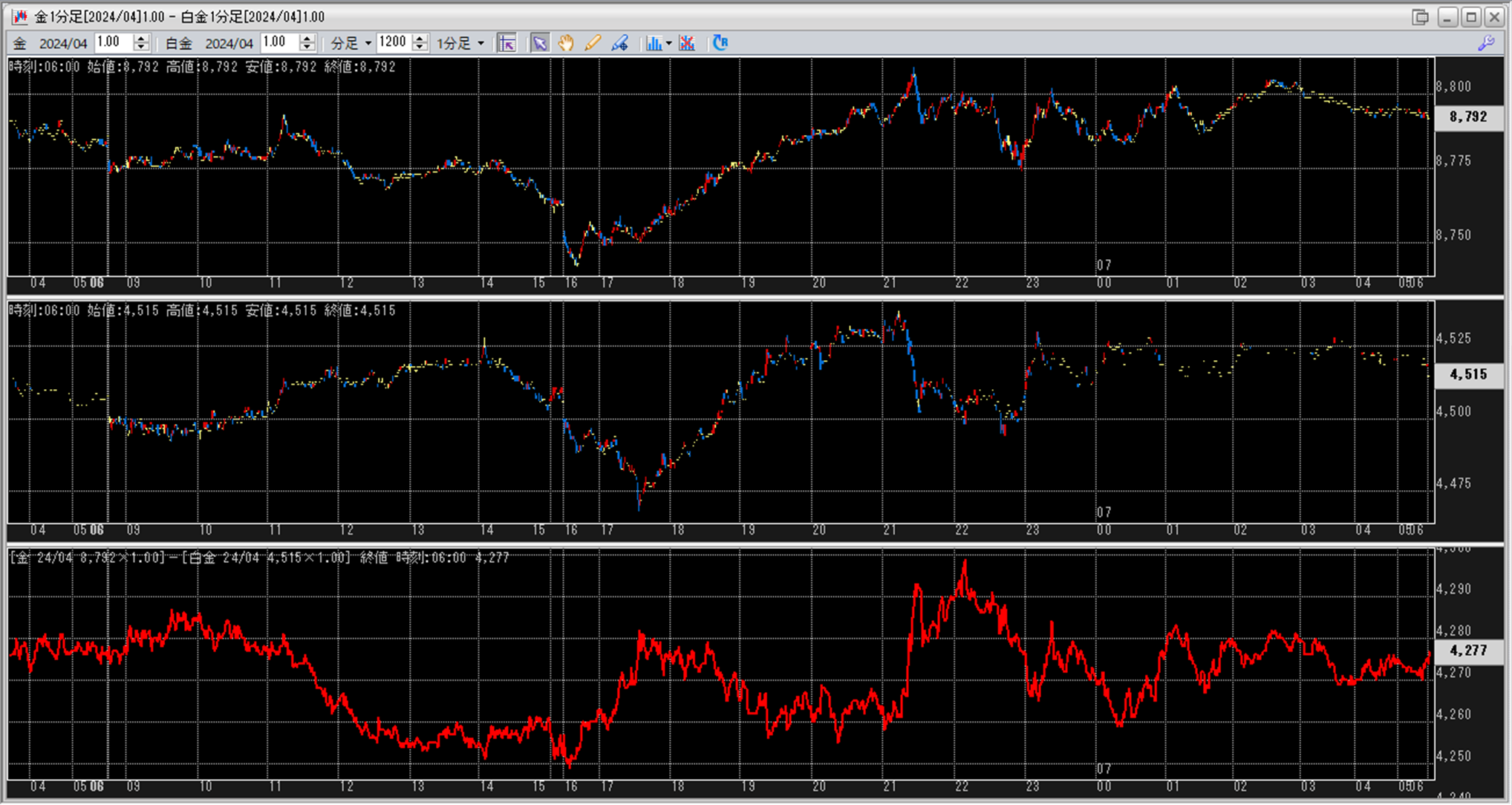Select the pencil drawing tool
Image resolution: width=1512 pixels, height=805 pixels.
pyautogui.click(x=593, y=43)
